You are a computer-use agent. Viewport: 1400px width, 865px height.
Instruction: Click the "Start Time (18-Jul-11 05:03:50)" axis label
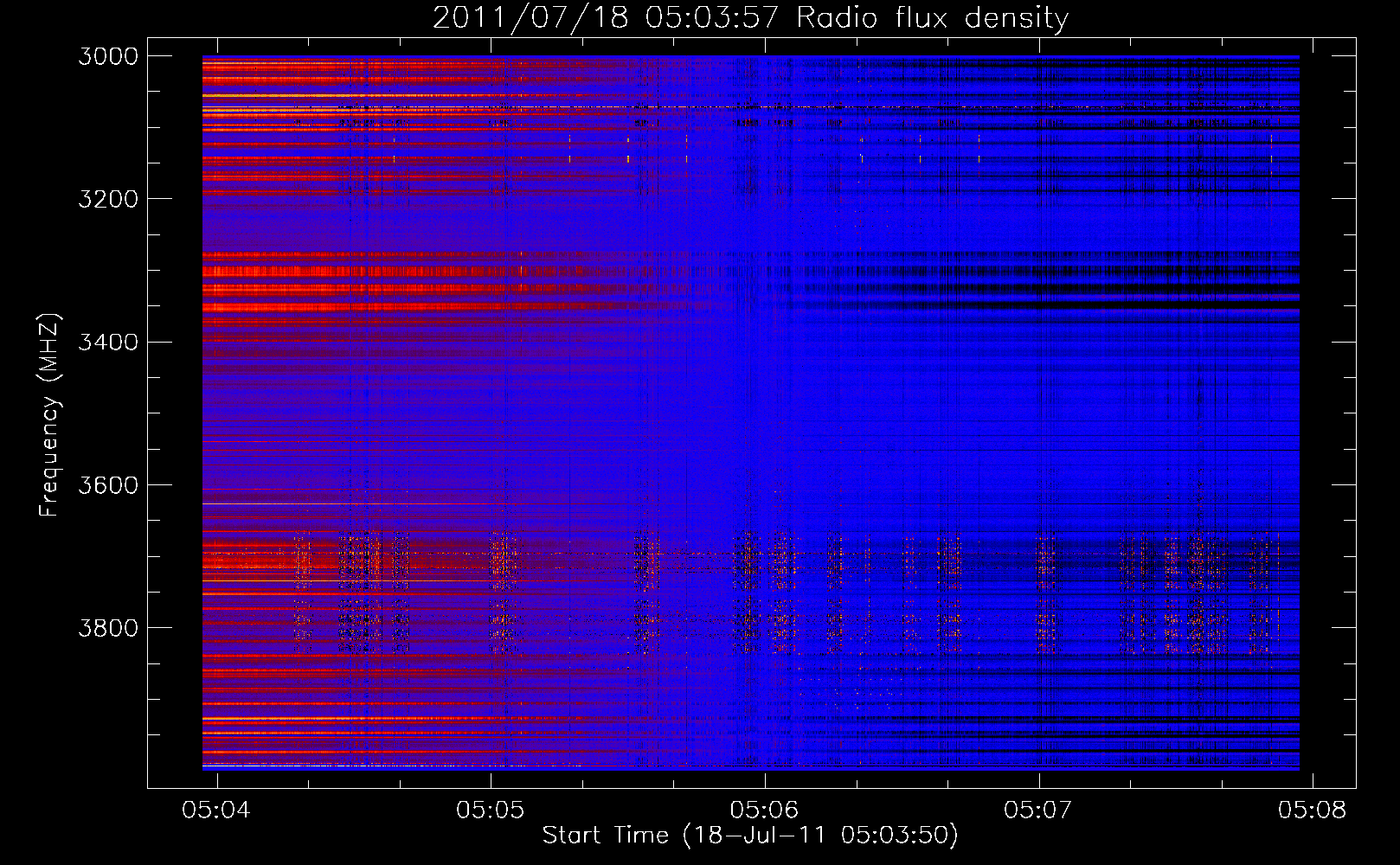pos(750,835)
